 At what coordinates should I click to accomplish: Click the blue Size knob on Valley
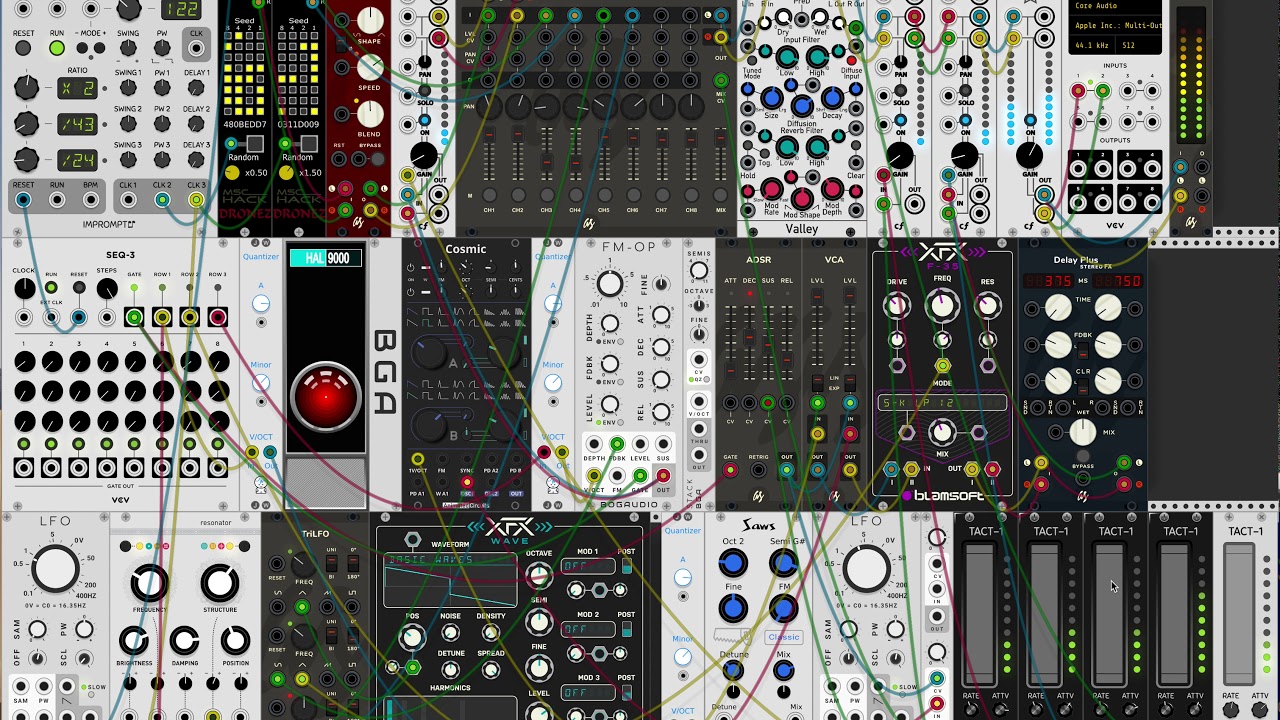[772, 98]
